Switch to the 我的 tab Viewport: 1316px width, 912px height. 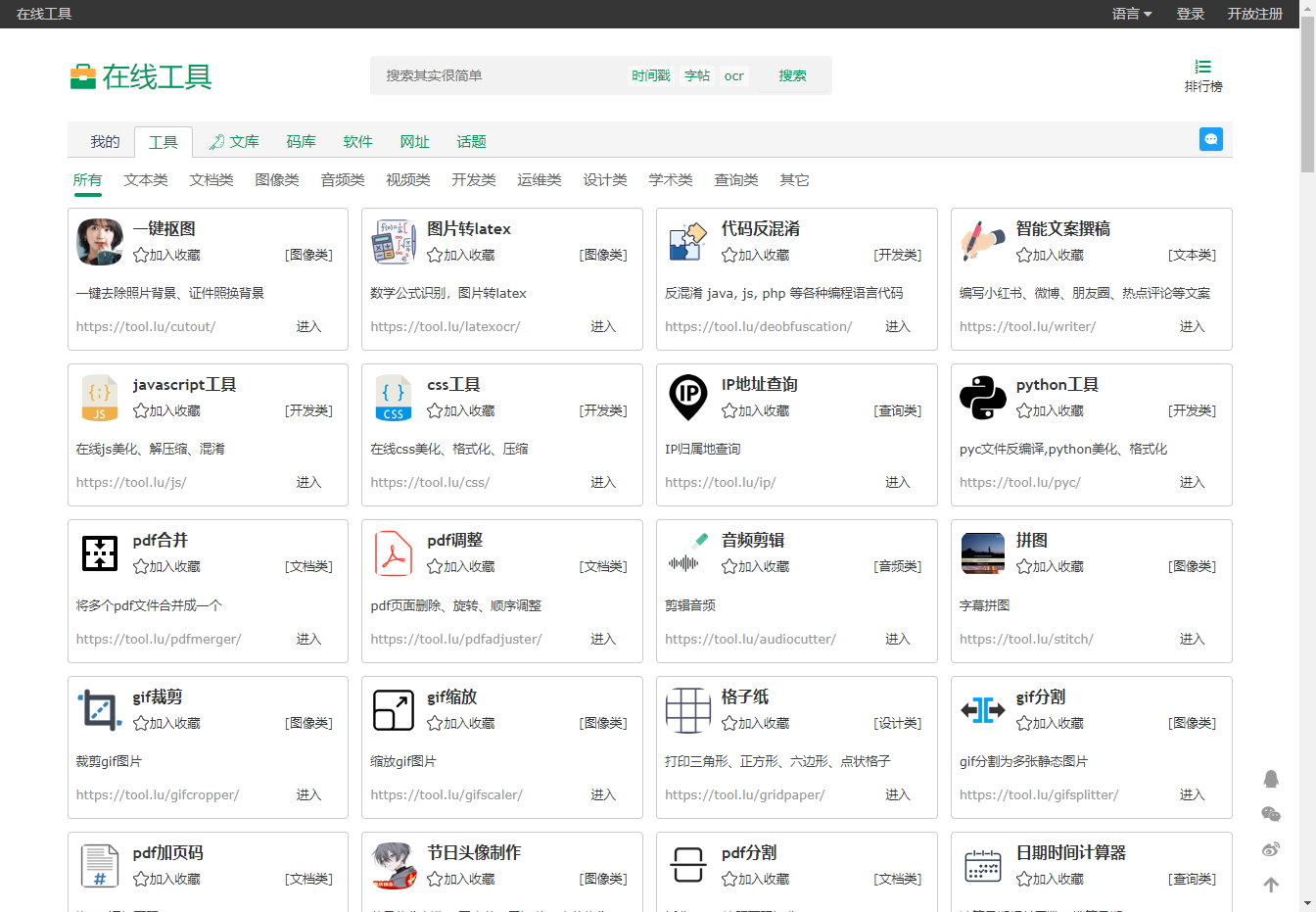tap(105, 142)
